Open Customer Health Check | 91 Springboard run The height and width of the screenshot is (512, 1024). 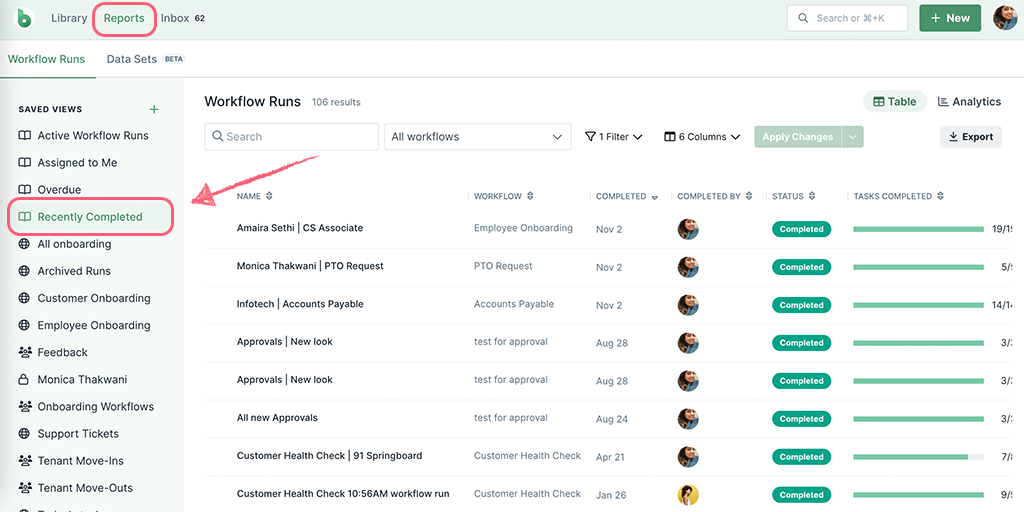point(329,455)
